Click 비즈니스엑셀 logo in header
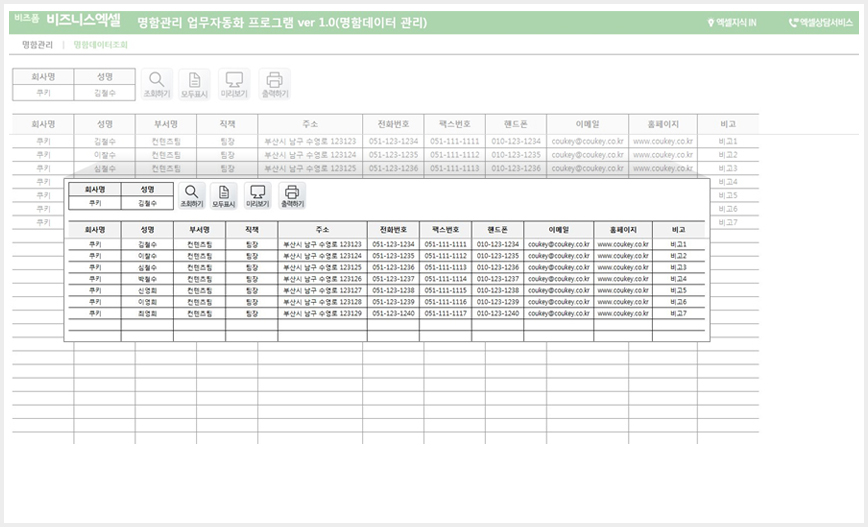Image resolution: width=868 pixels, height=527 pixels. [x=83, y=20]
